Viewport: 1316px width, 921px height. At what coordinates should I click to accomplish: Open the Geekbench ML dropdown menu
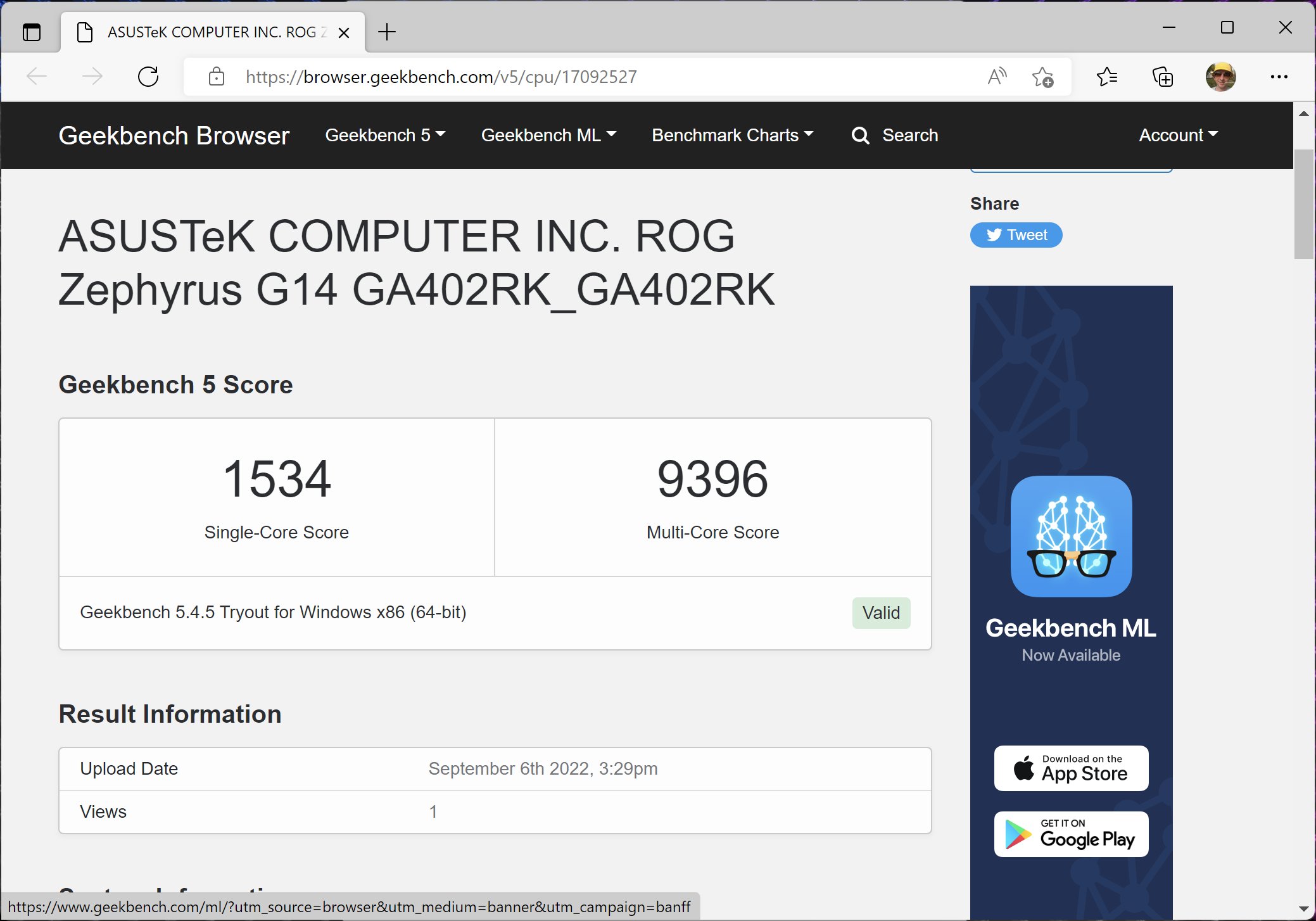[x=548, y=135]
